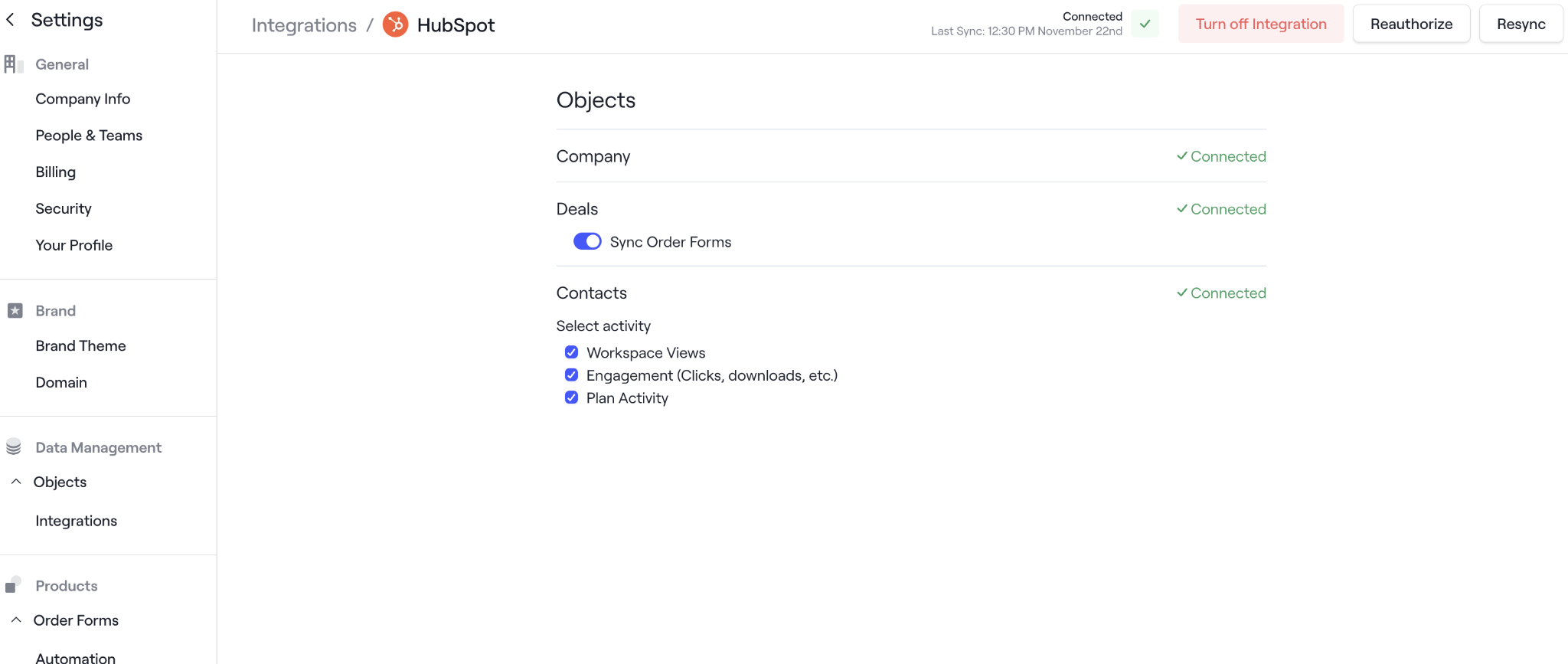Viewport: 1568px width, 664px height.
Task: Click the Reauthorize button
Action: point(1411,24)
